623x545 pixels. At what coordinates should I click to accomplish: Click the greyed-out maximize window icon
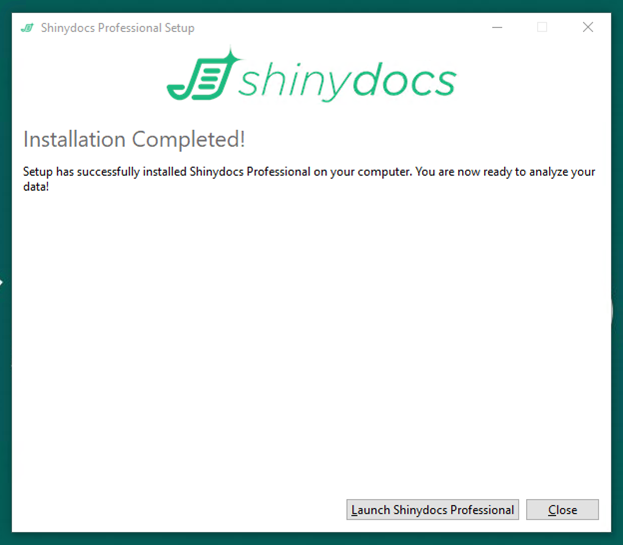coord(542,28)
